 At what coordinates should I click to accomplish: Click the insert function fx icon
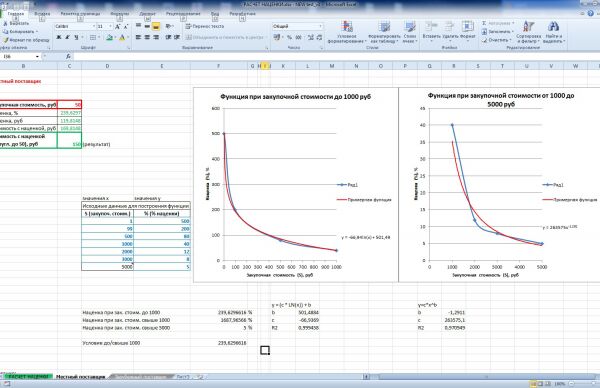coord(68,56)
